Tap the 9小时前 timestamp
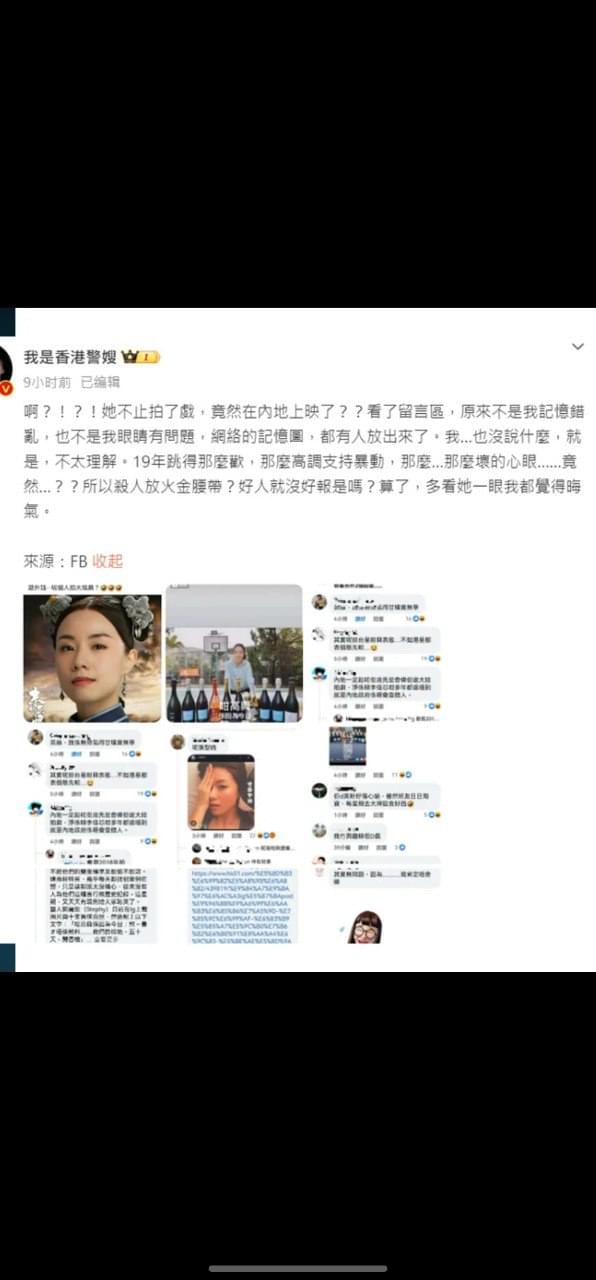 [47, 382]
